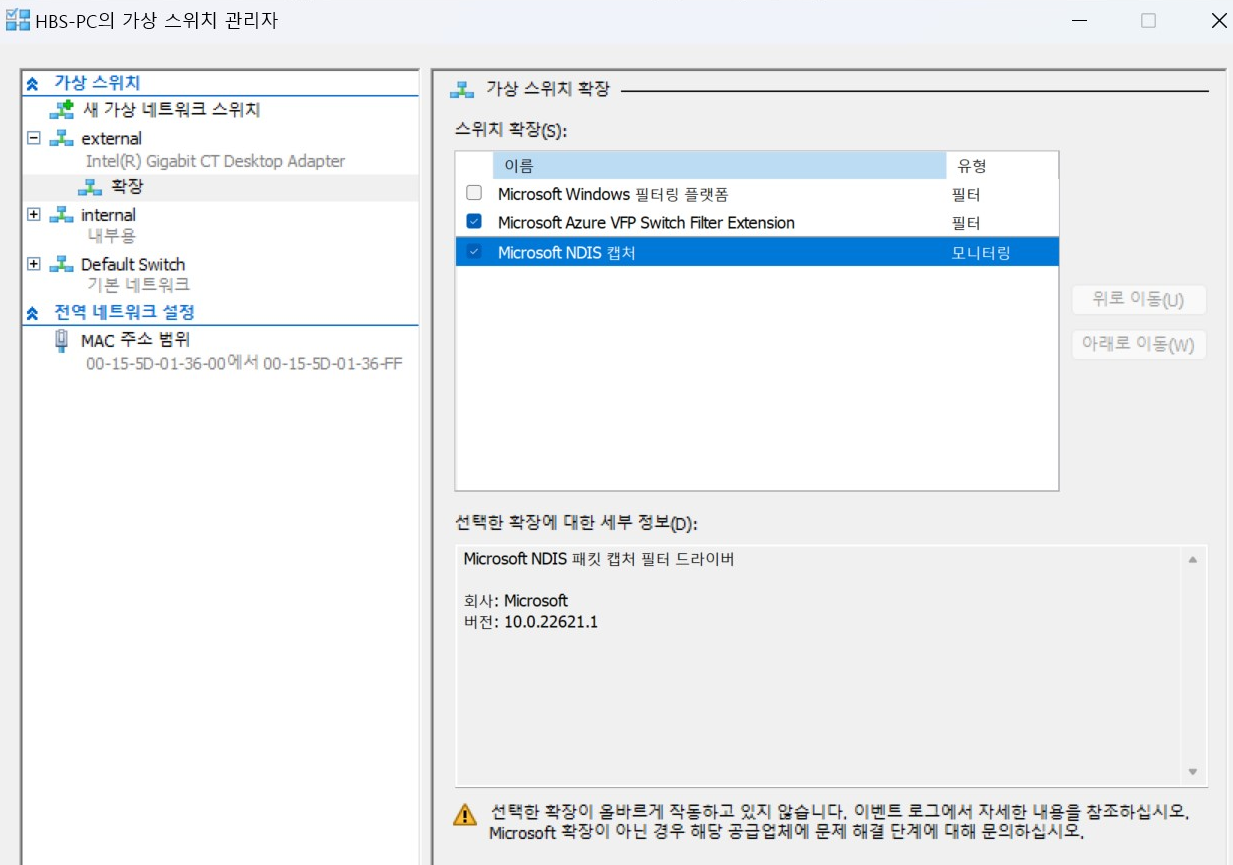
Task: Click Microsoft NDIS 패킷 캡처 필터 드라이버 text
Action: click(x=599, y=560)
